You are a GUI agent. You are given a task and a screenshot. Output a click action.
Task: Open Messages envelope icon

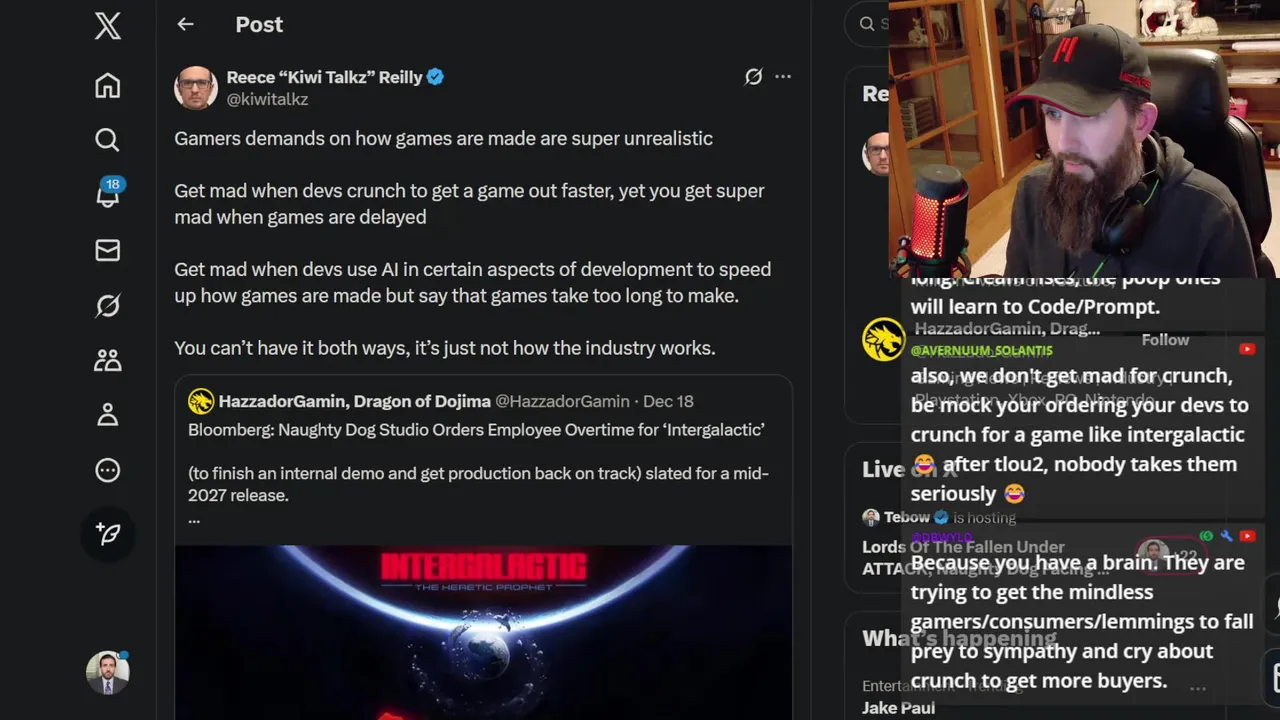pyautogui.click(x=107, y=250)
